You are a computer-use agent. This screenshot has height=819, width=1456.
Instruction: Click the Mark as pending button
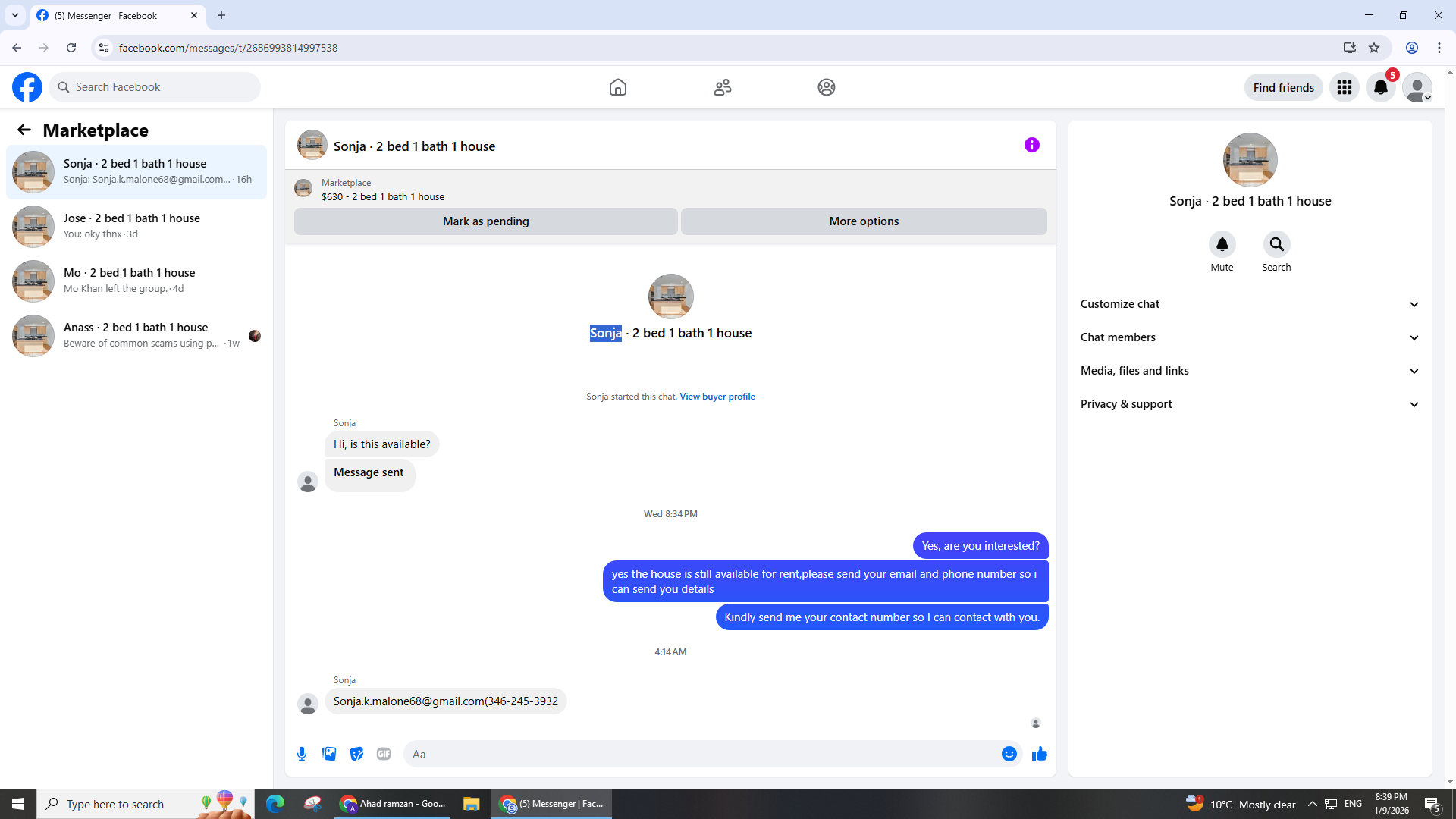pyautogui.click(x=485, y=221)
